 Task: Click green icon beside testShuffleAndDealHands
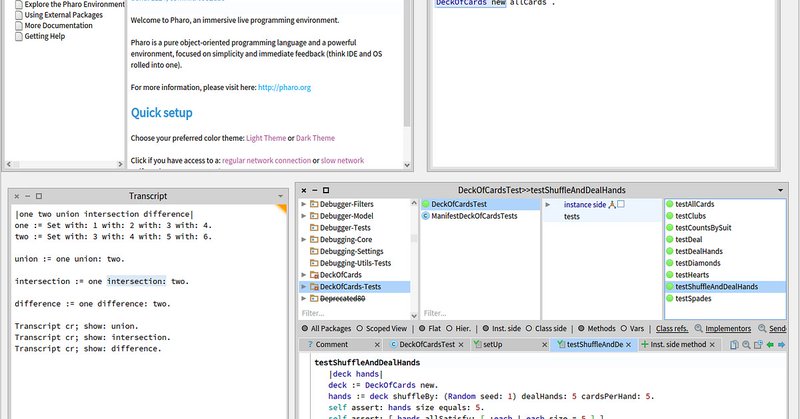tap(670, 287)
